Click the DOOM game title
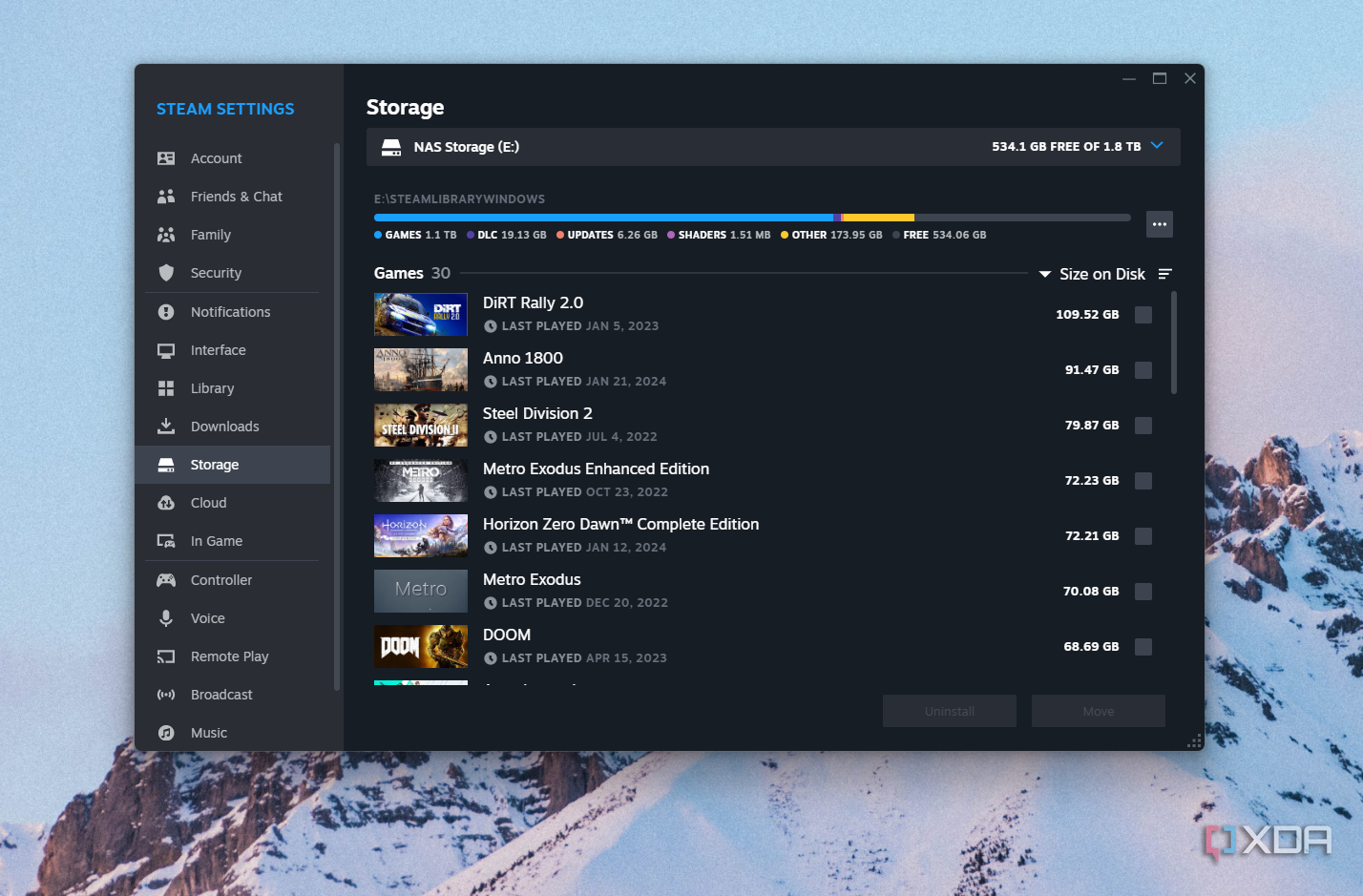The width and height of the screenshot is (1363, 896). 507,635
